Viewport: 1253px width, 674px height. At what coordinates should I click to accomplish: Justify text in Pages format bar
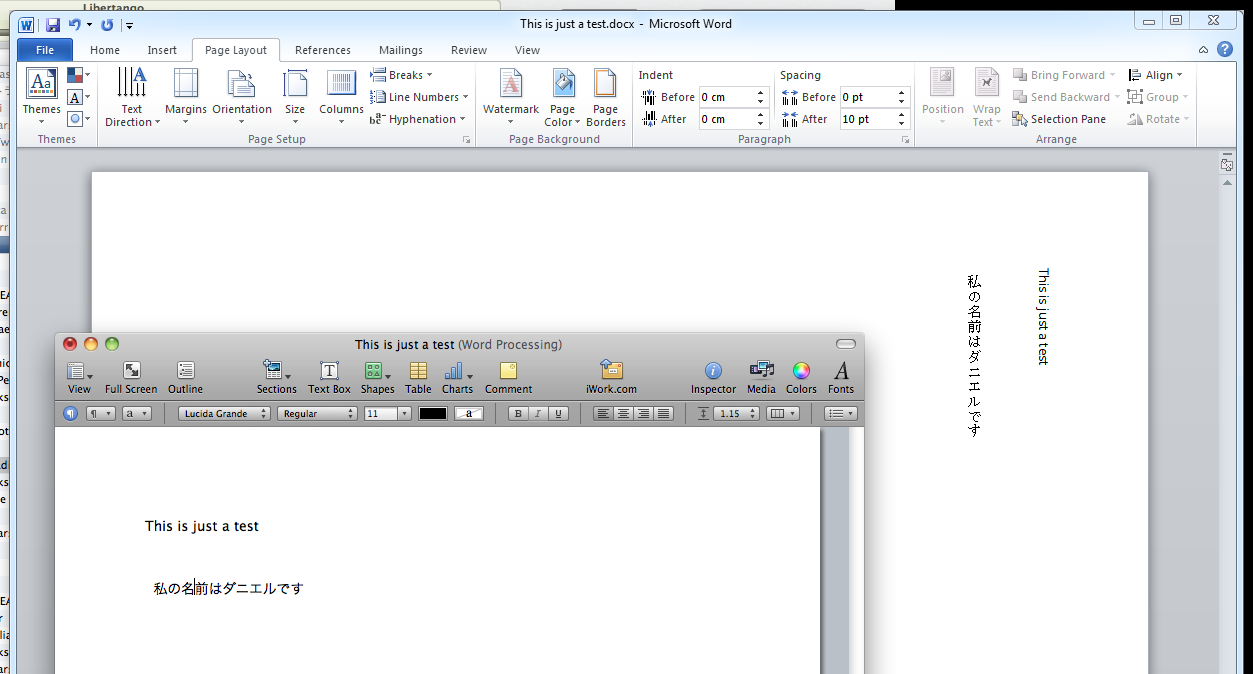[663, 413]
